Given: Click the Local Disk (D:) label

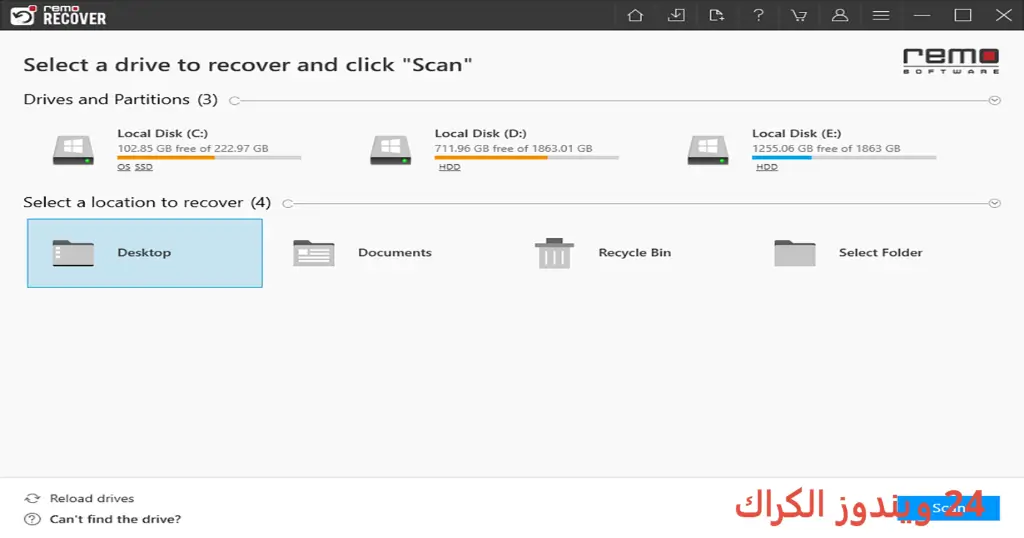Looking at the screenshot, I should (x=481, y=133).
